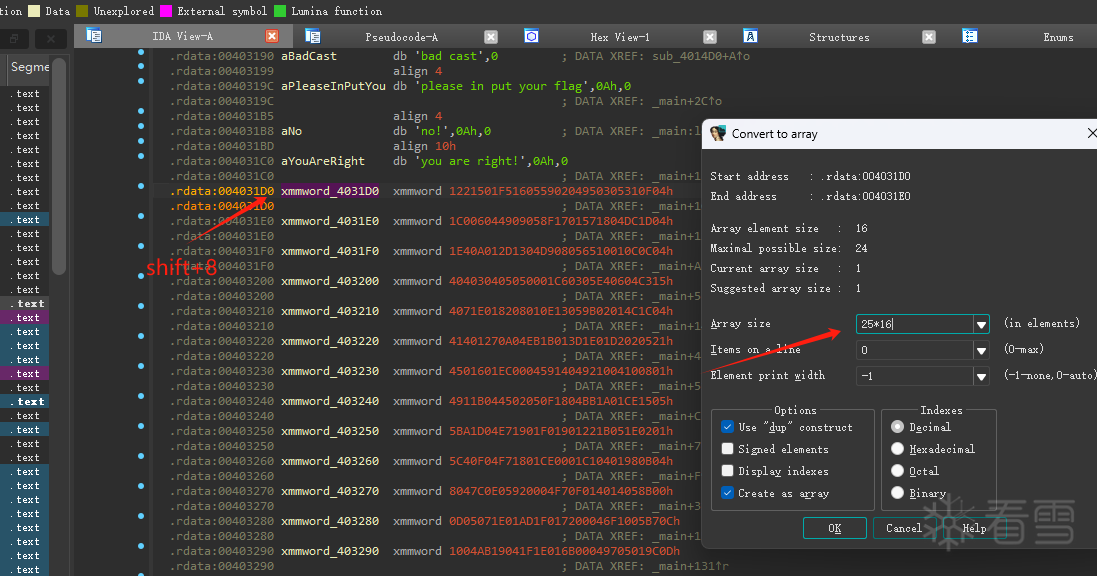Screen dimensions: 1097x576
Task: Click the Structures tab icon
Action: pyautogui.click(x=750, y=36)
